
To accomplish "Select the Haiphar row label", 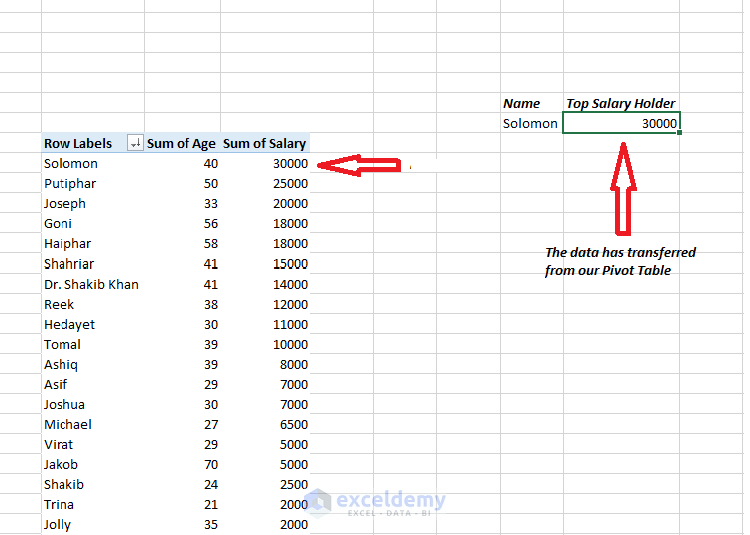I will [67, 244].
